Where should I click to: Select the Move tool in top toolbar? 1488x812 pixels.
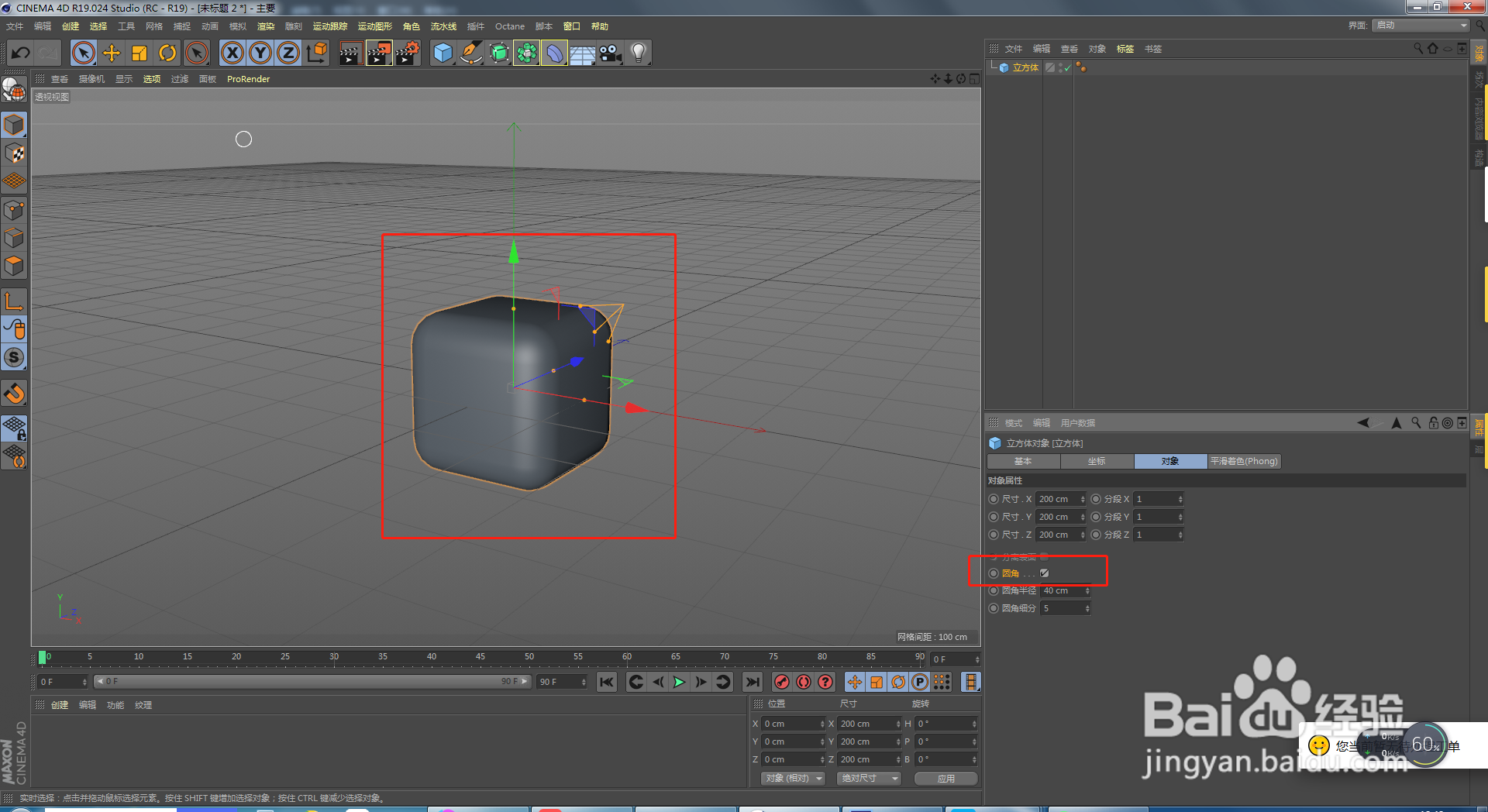click(112, 53)
